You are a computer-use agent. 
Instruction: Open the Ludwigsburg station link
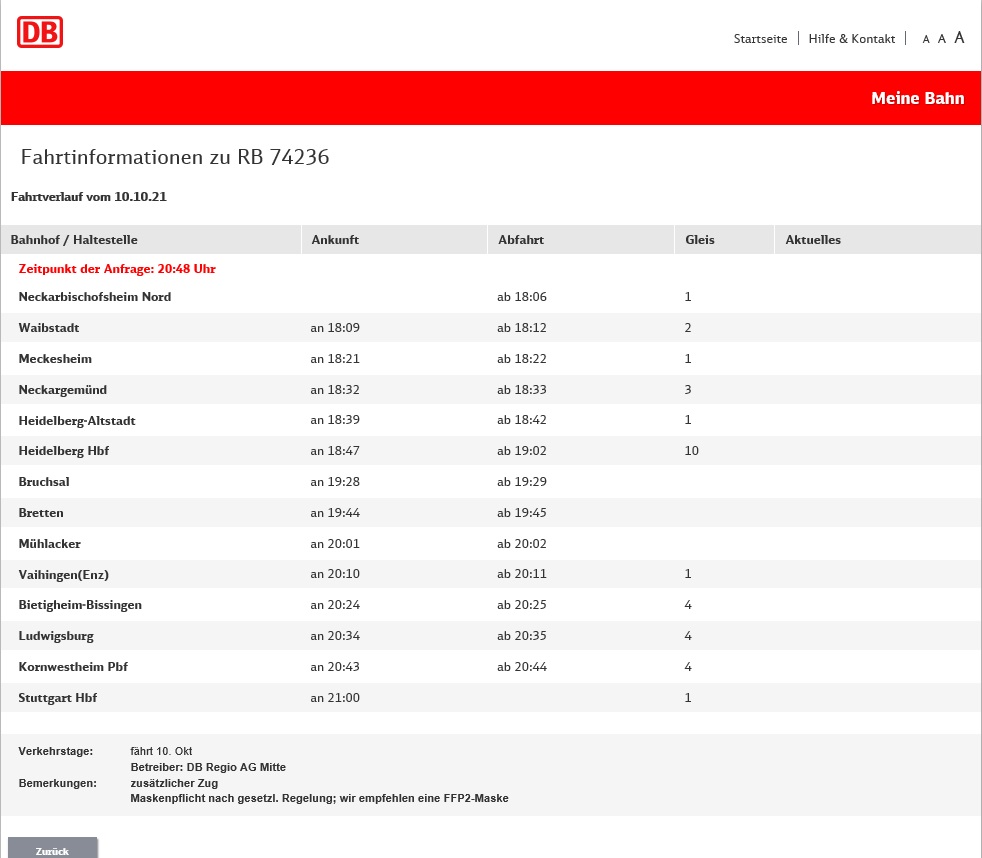point(56,636)
